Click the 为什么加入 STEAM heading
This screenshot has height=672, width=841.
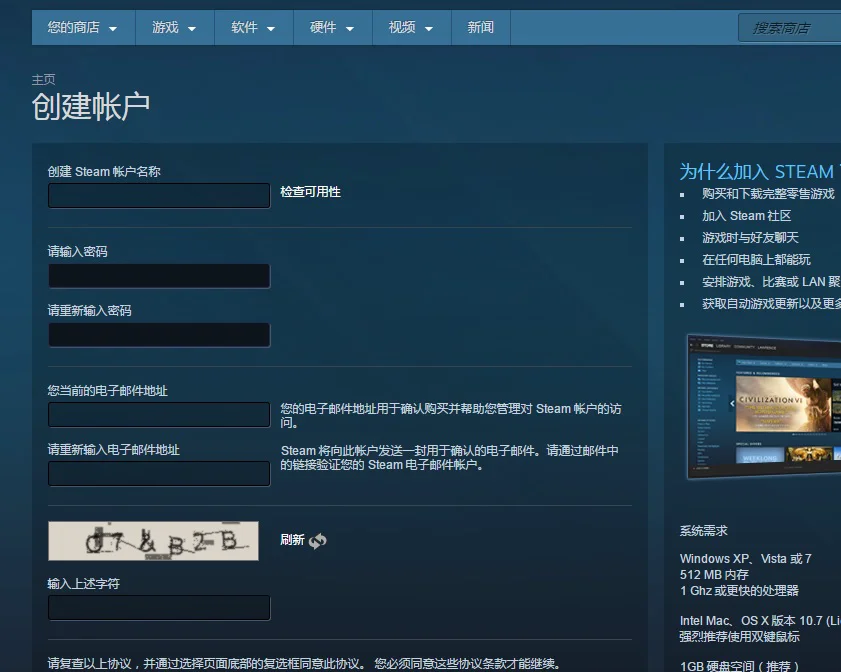point(759,172)
